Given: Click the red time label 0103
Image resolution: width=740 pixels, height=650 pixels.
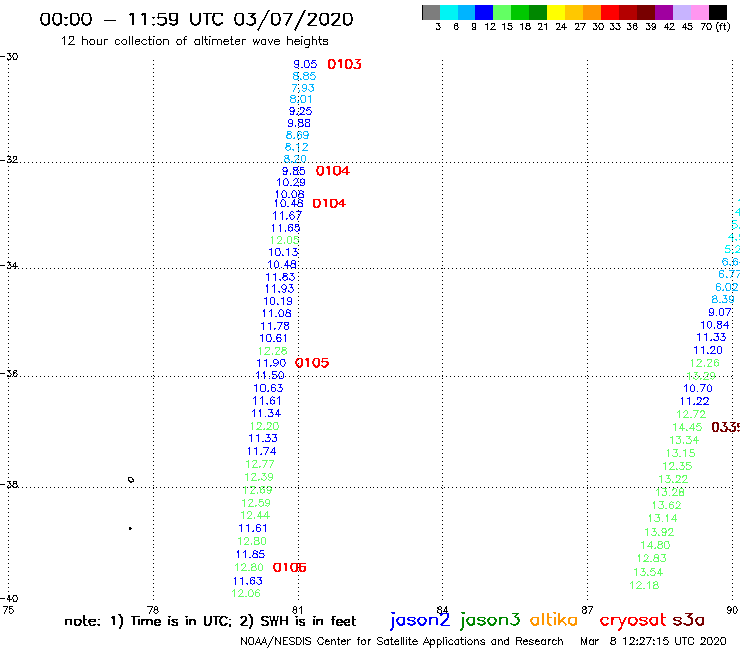Looking at the screenshot, I should 345,64.
